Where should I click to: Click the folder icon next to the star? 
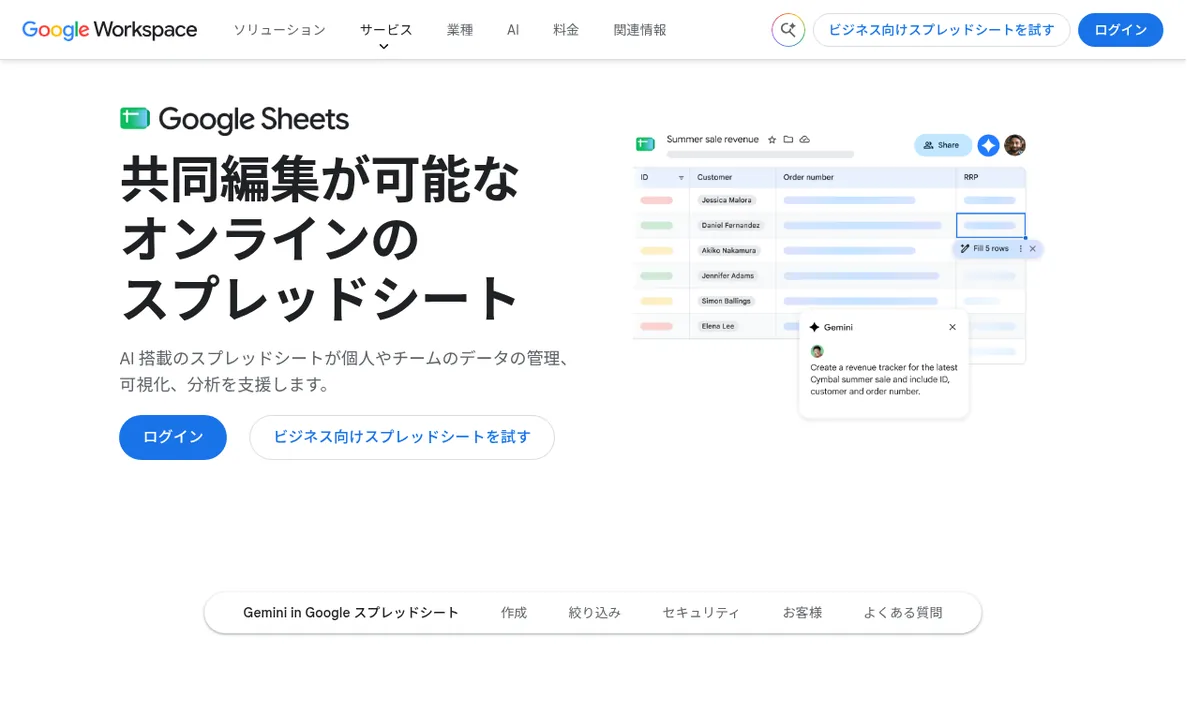click(788, 140)
